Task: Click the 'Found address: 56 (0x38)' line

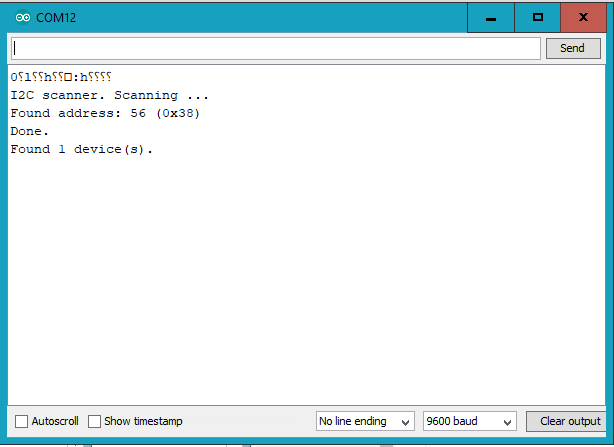Action: 105,113
